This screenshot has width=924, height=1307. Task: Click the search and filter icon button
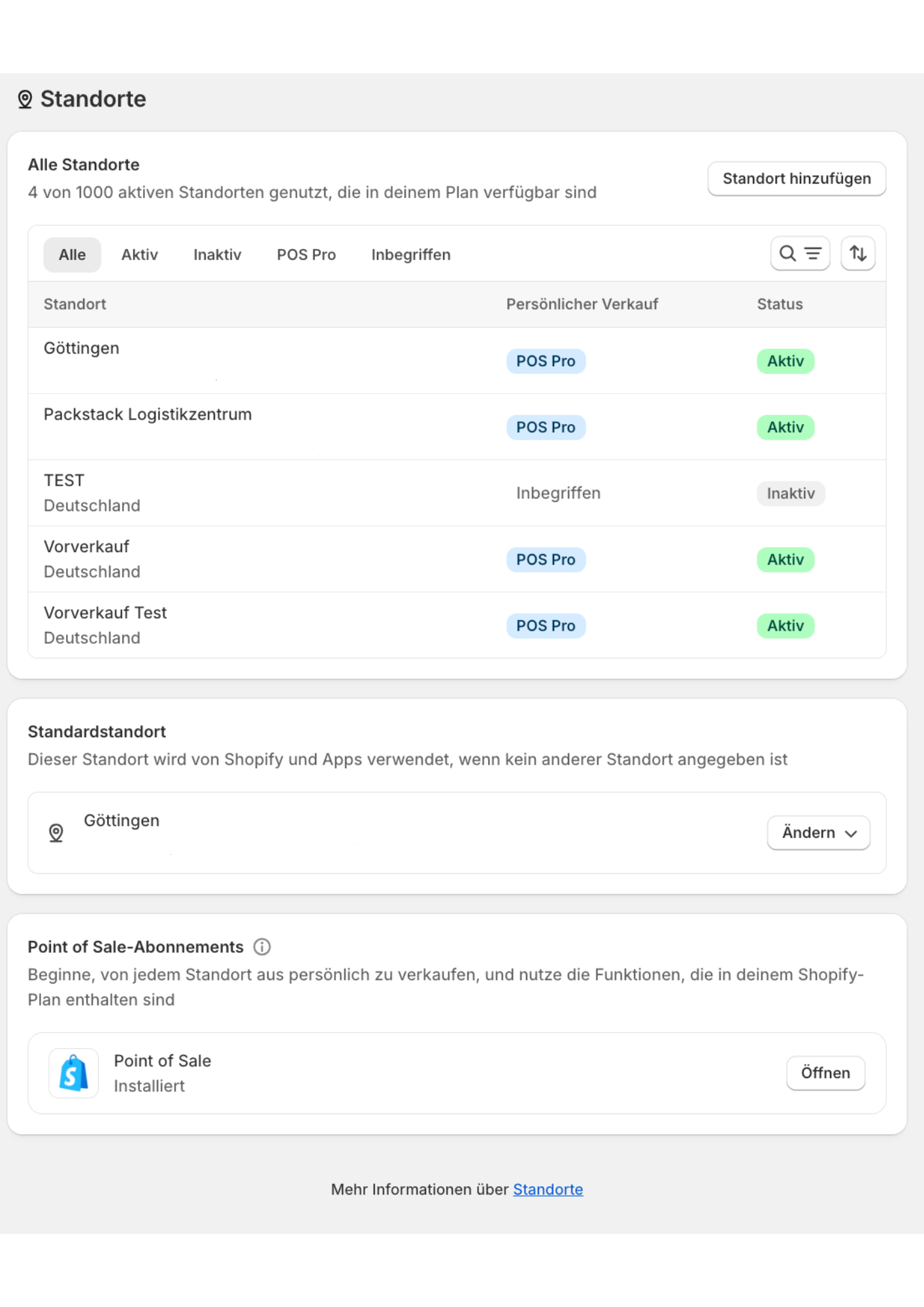[800, 254]
